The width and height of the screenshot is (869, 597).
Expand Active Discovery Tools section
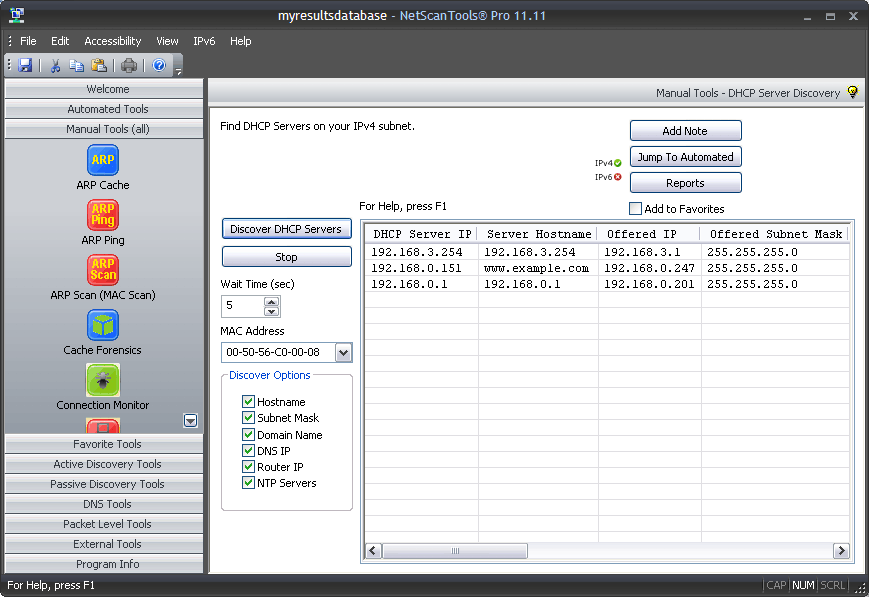coord(104,464)
